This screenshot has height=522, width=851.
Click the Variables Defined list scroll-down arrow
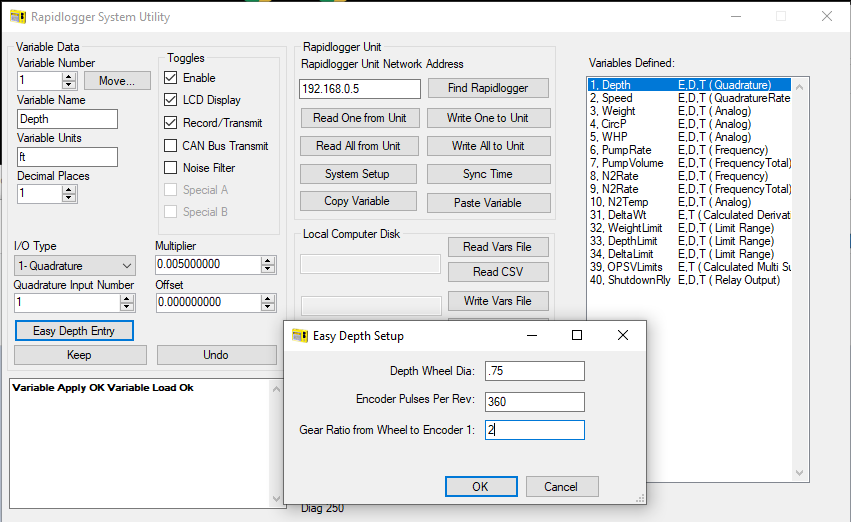click(799, 473)
